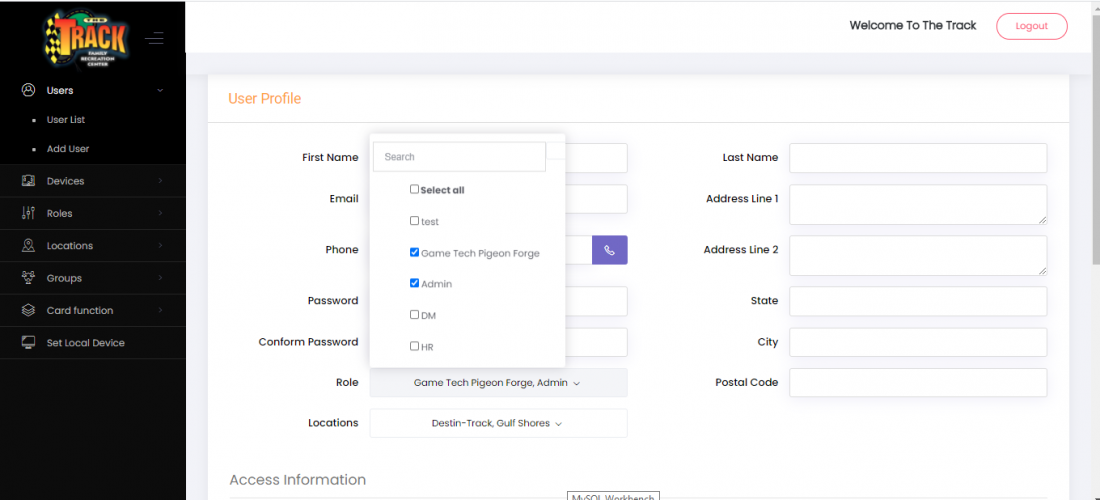Expand the Card function menu chevron
1100x500 pixels.
160,310
